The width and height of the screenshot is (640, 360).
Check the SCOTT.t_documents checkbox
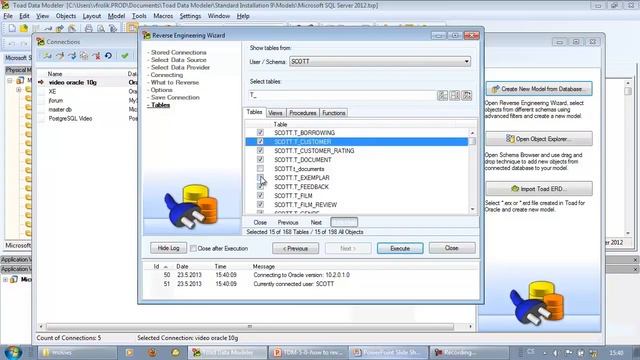(260, 169)
